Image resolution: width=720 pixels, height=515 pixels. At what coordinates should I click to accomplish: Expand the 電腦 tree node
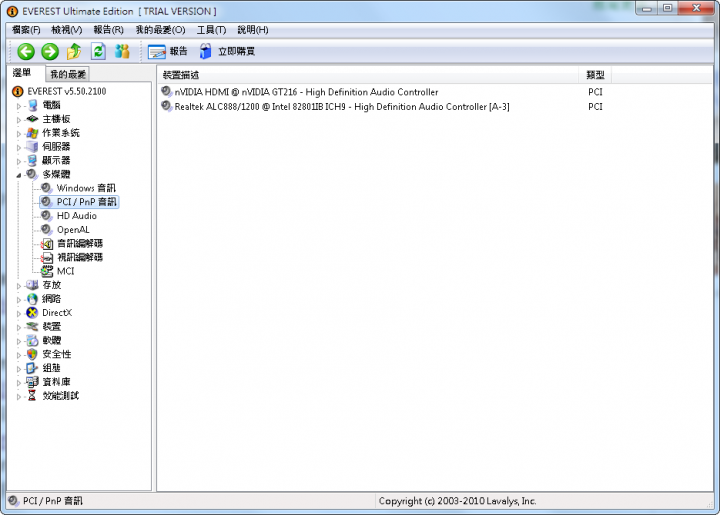[19, 106]
